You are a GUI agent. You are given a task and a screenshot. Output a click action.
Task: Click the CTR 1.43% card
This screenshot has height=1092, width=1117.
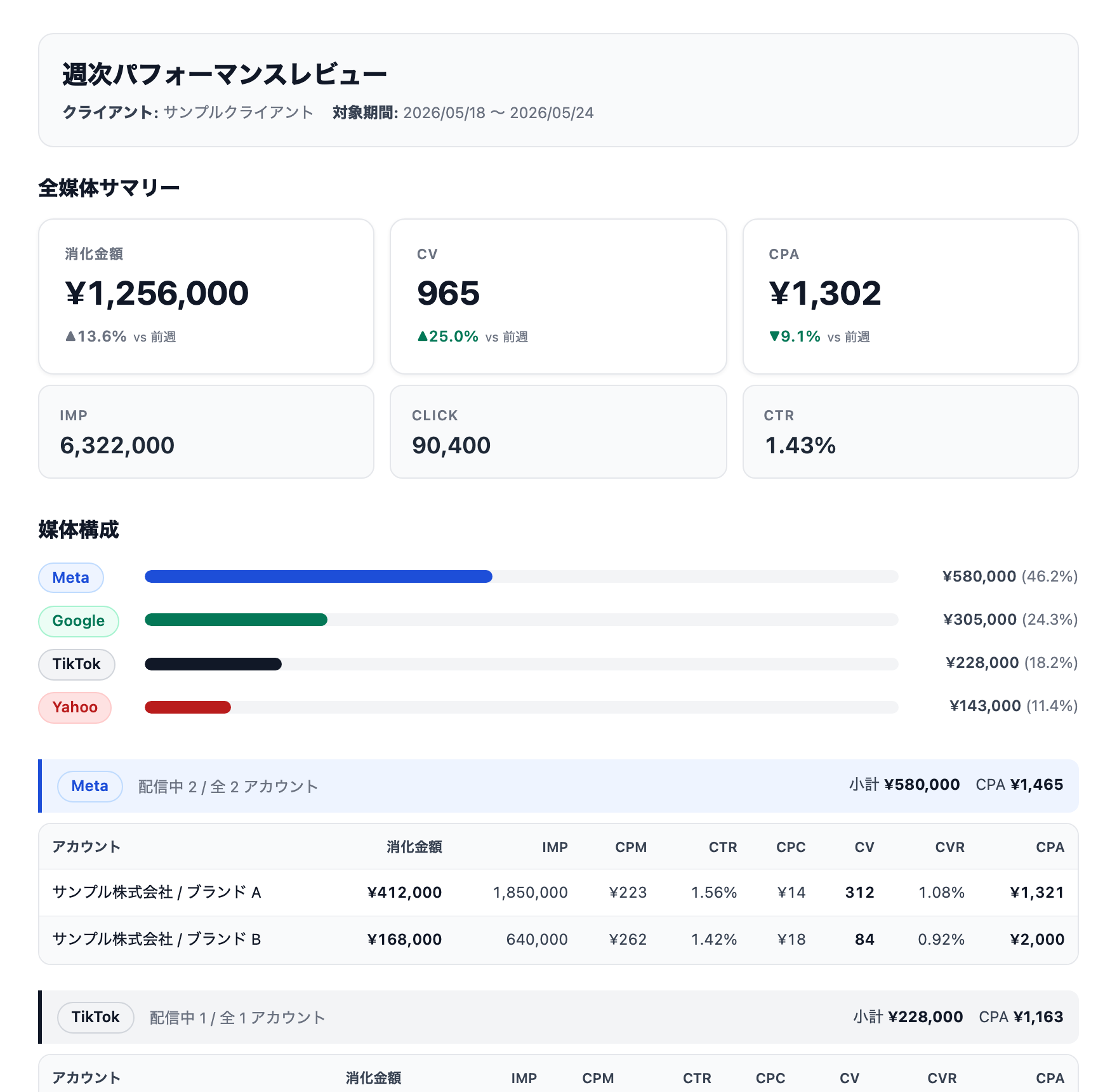point(911,432)
